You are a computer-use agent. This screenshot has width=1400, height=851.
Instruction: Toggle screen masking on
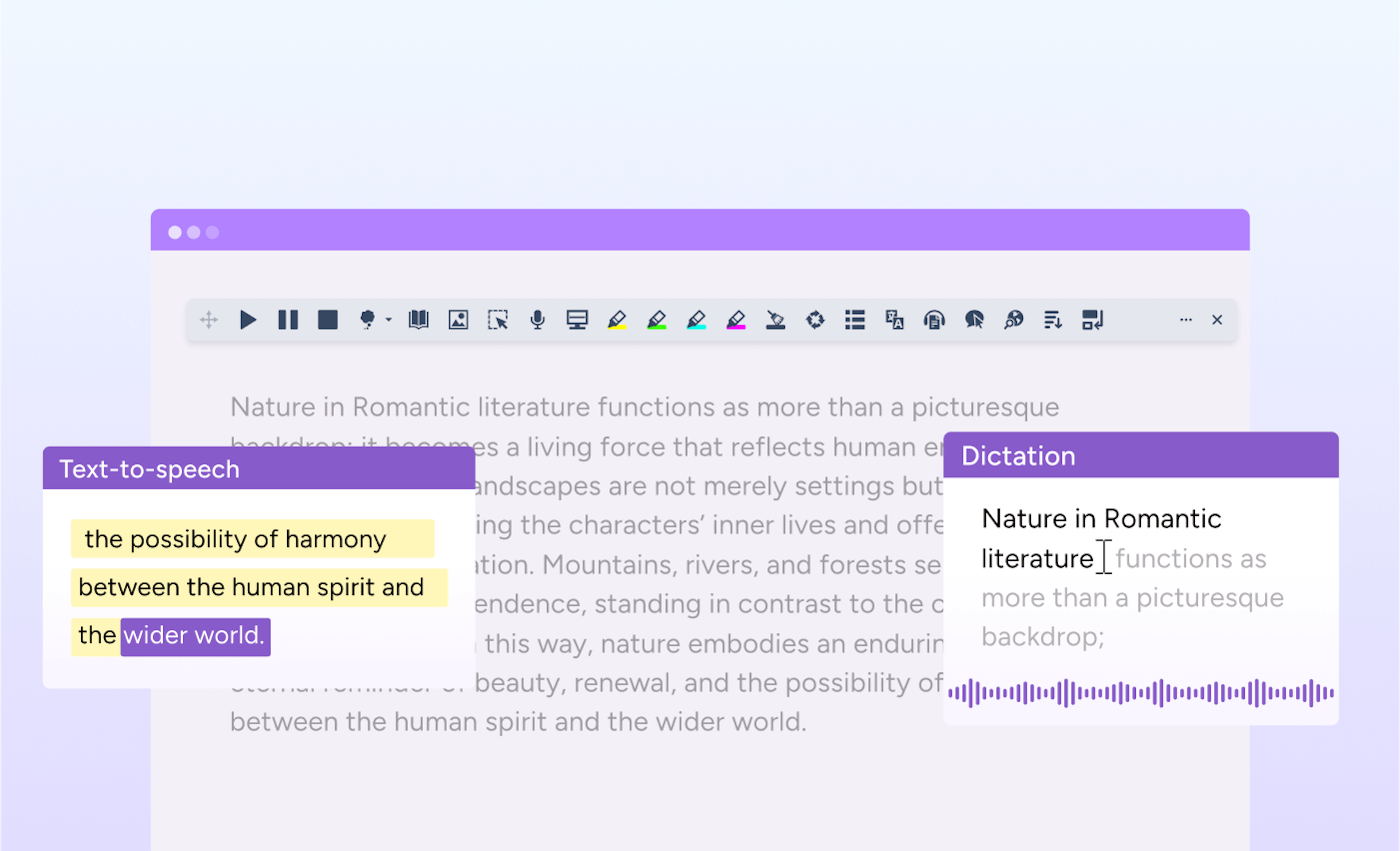[x=578, y=320]
